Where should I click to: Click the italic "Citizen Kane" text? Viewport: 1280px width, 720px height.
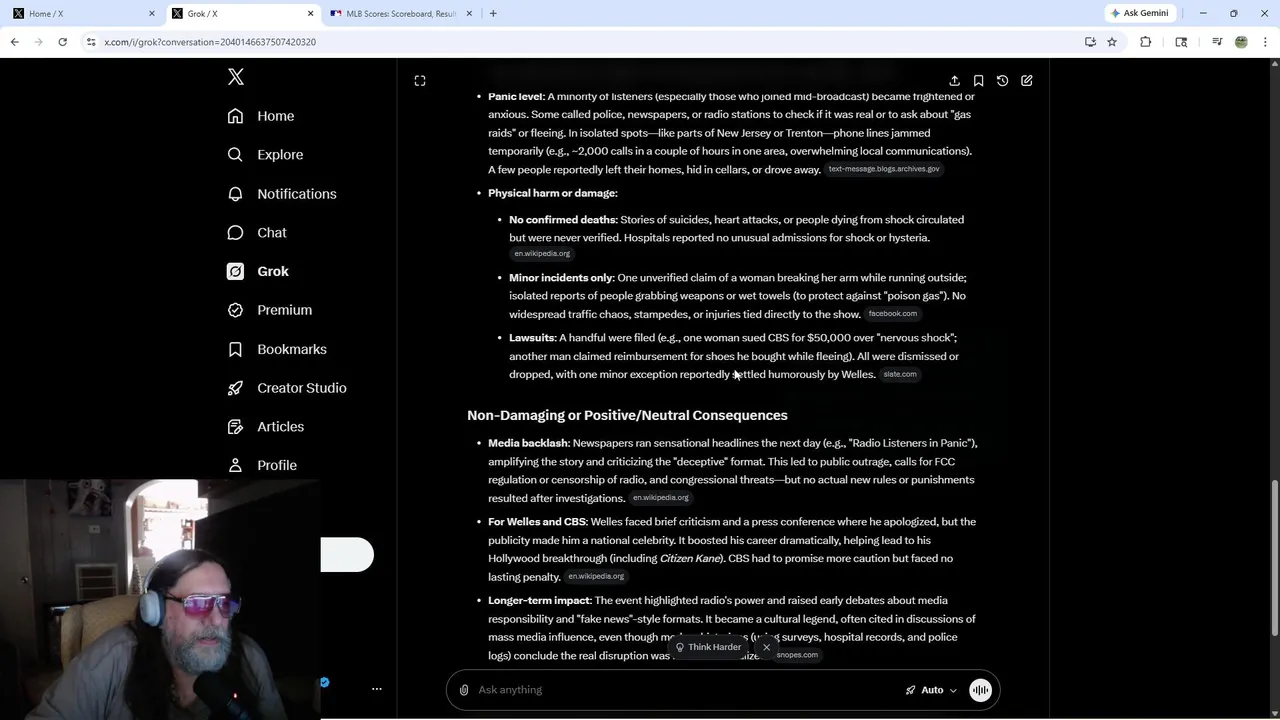(x=690, y=558)
